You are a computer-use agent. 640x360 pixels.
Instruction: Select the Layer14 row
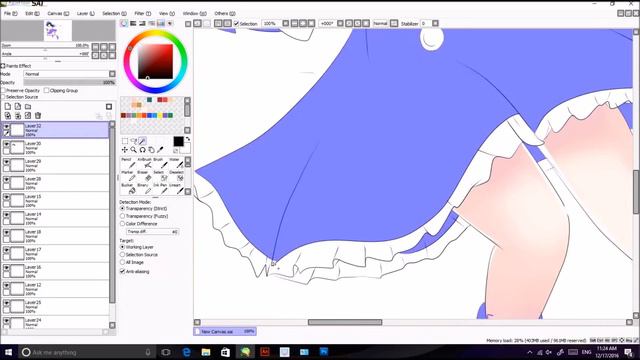click(x=56, y=218)
